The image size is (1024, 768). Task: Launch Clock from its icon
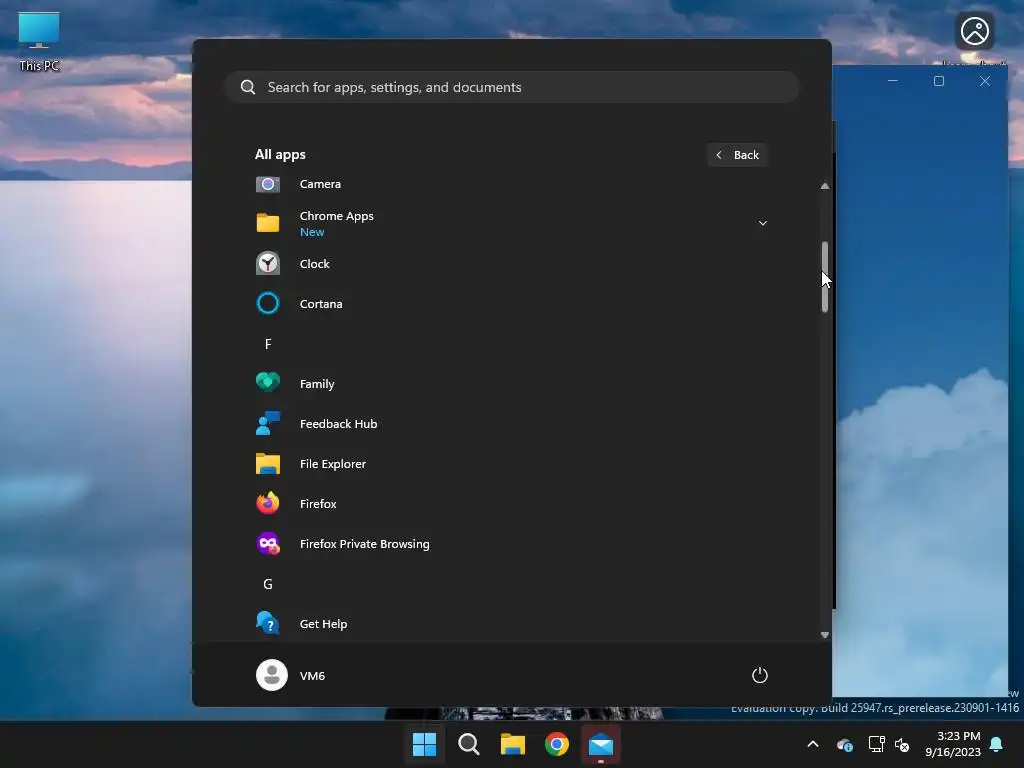(x=268, y=264)
